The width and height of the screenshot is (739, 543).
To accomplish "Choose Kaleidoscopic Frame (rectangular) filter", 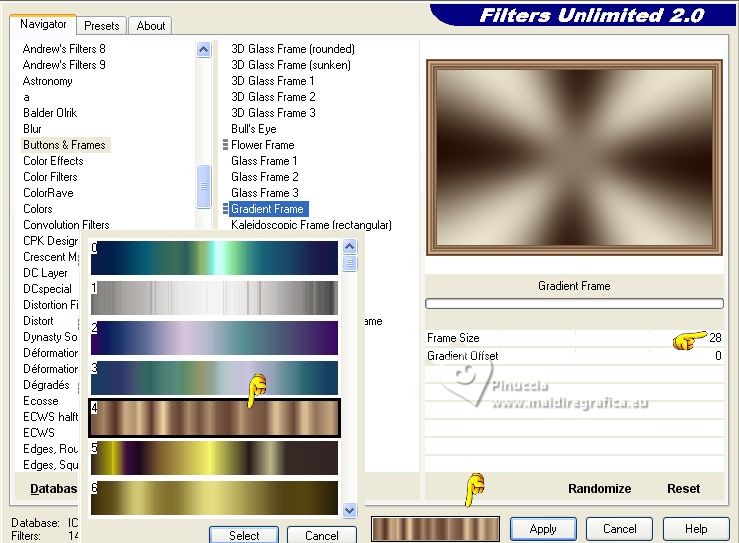I will [x=311, y=225].
